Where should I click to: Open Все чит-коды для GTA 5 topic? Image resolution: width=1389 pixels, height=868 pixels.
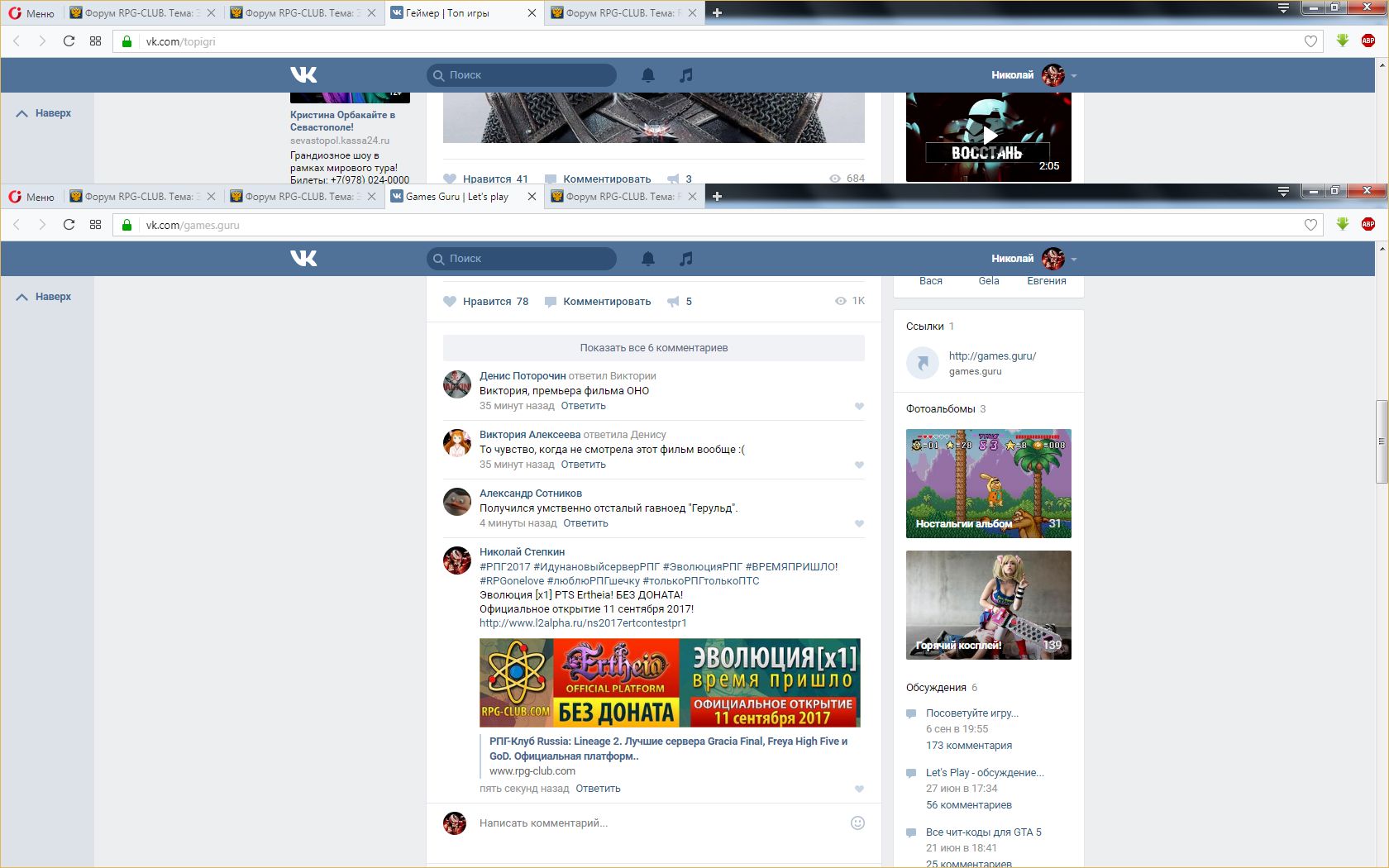click(x=984, y=832)
